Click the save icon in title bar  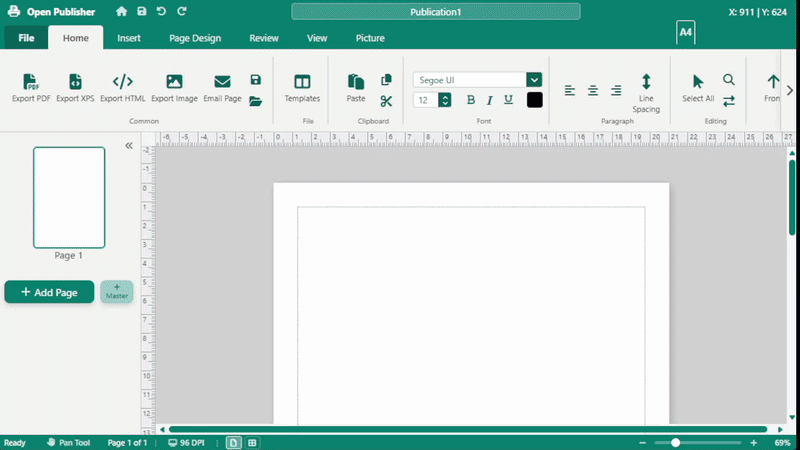(141, 11)
